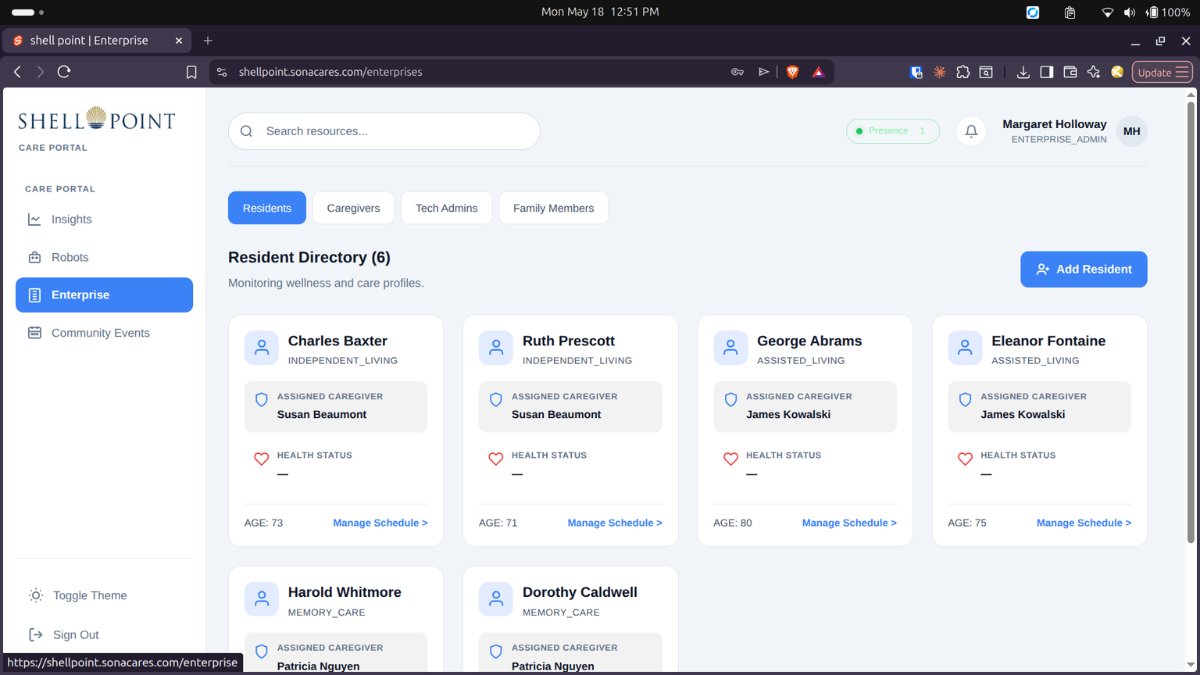Switch to the Family Members tab
This screenshot has height=675, width=1200.
click(554, 208)
